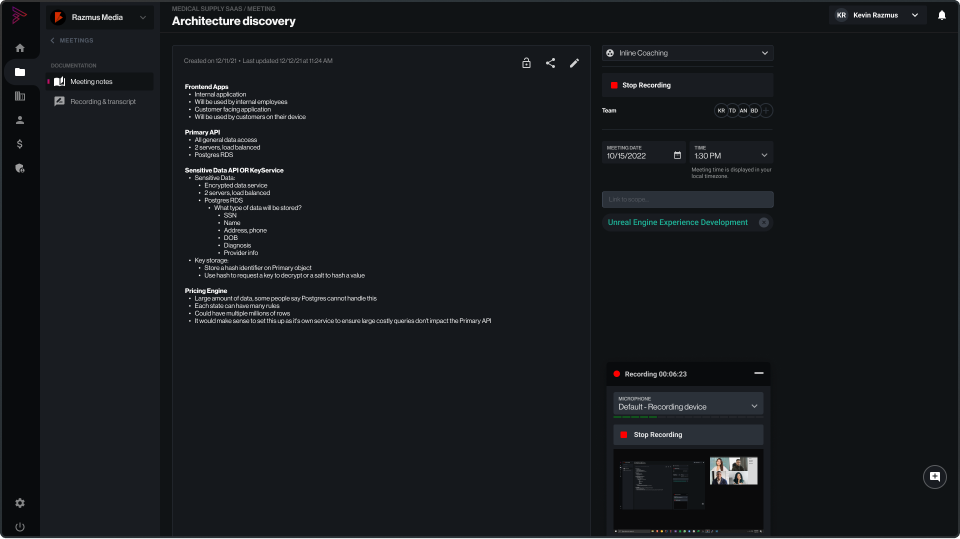Switch to Recording & transcript
This screenshot has height=539, width=960.
(x=102, y=101)
